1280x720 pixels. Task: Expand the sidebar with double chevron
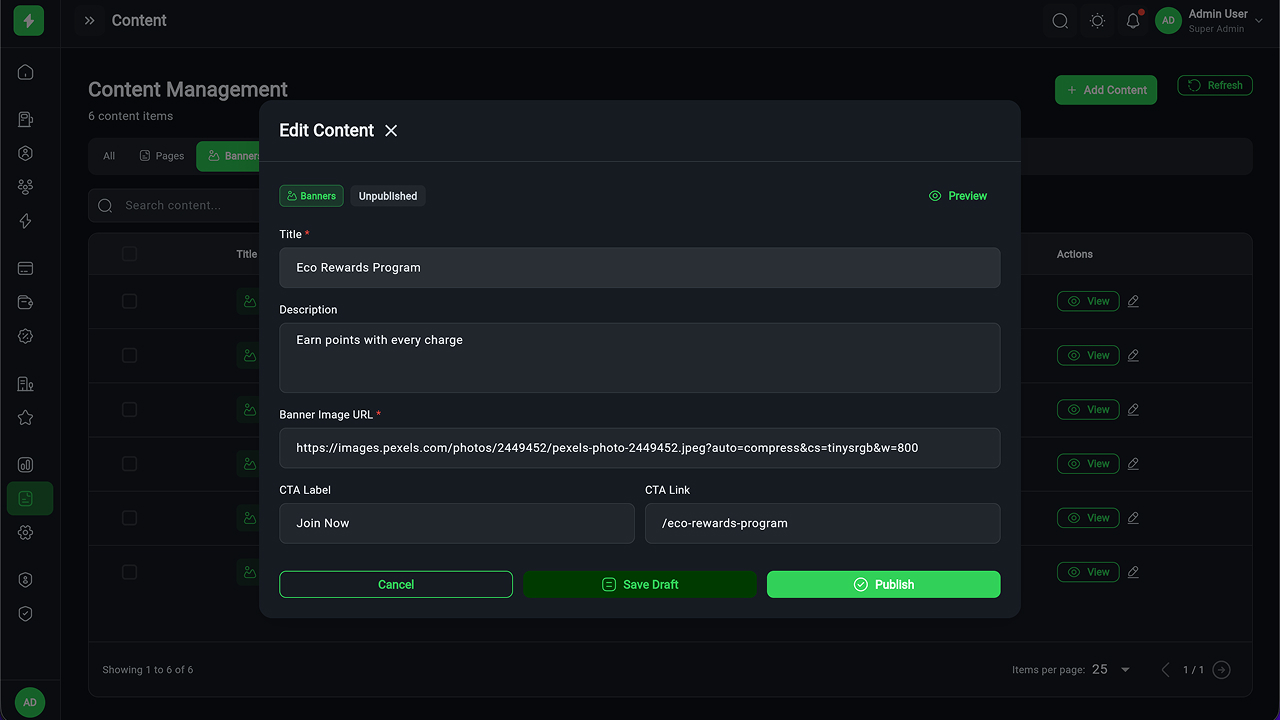tap(90, 21)
